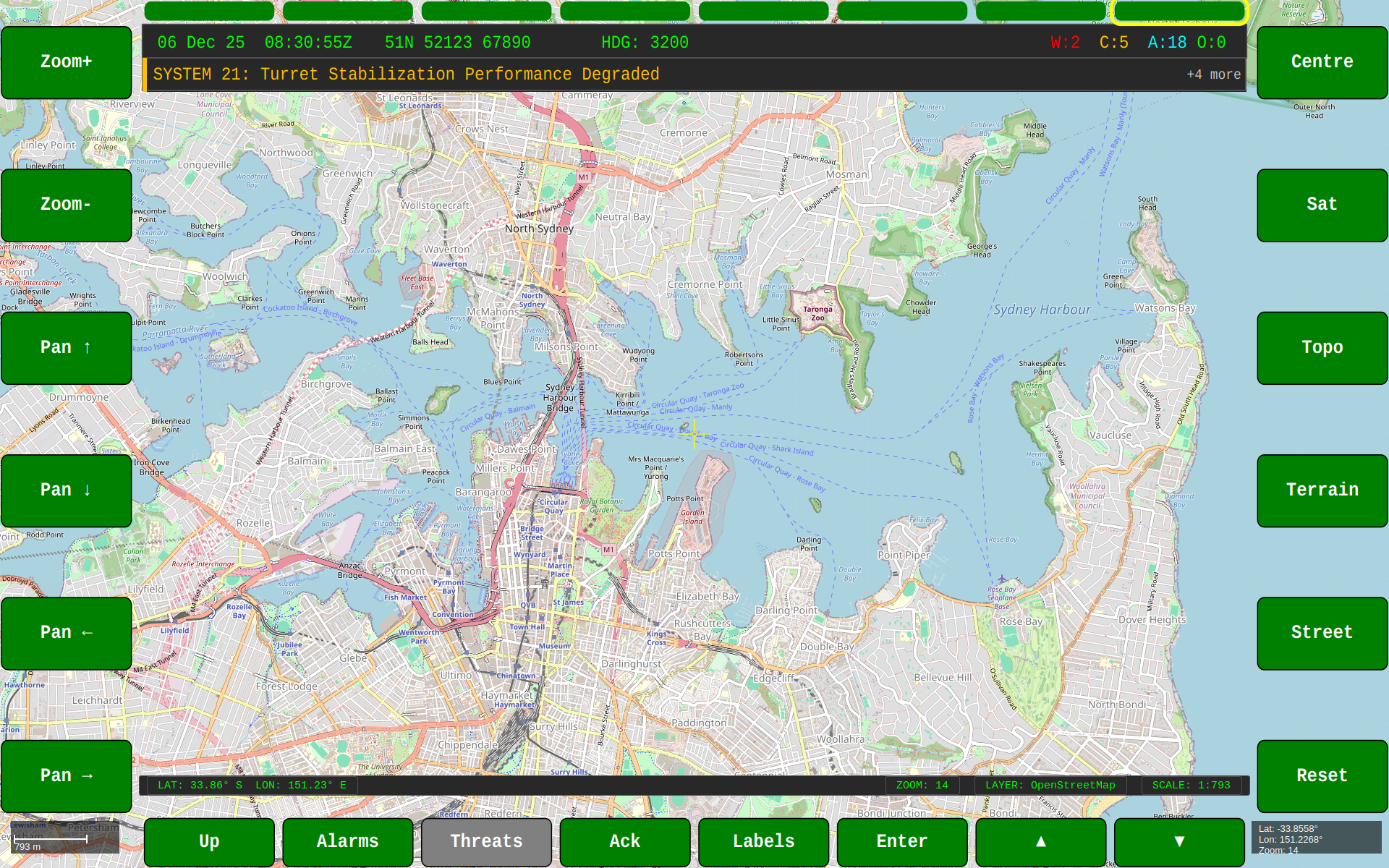Switch map layer to Sat
Image resolution: width=1389 pixels, height=868 pixels.
1322,205
